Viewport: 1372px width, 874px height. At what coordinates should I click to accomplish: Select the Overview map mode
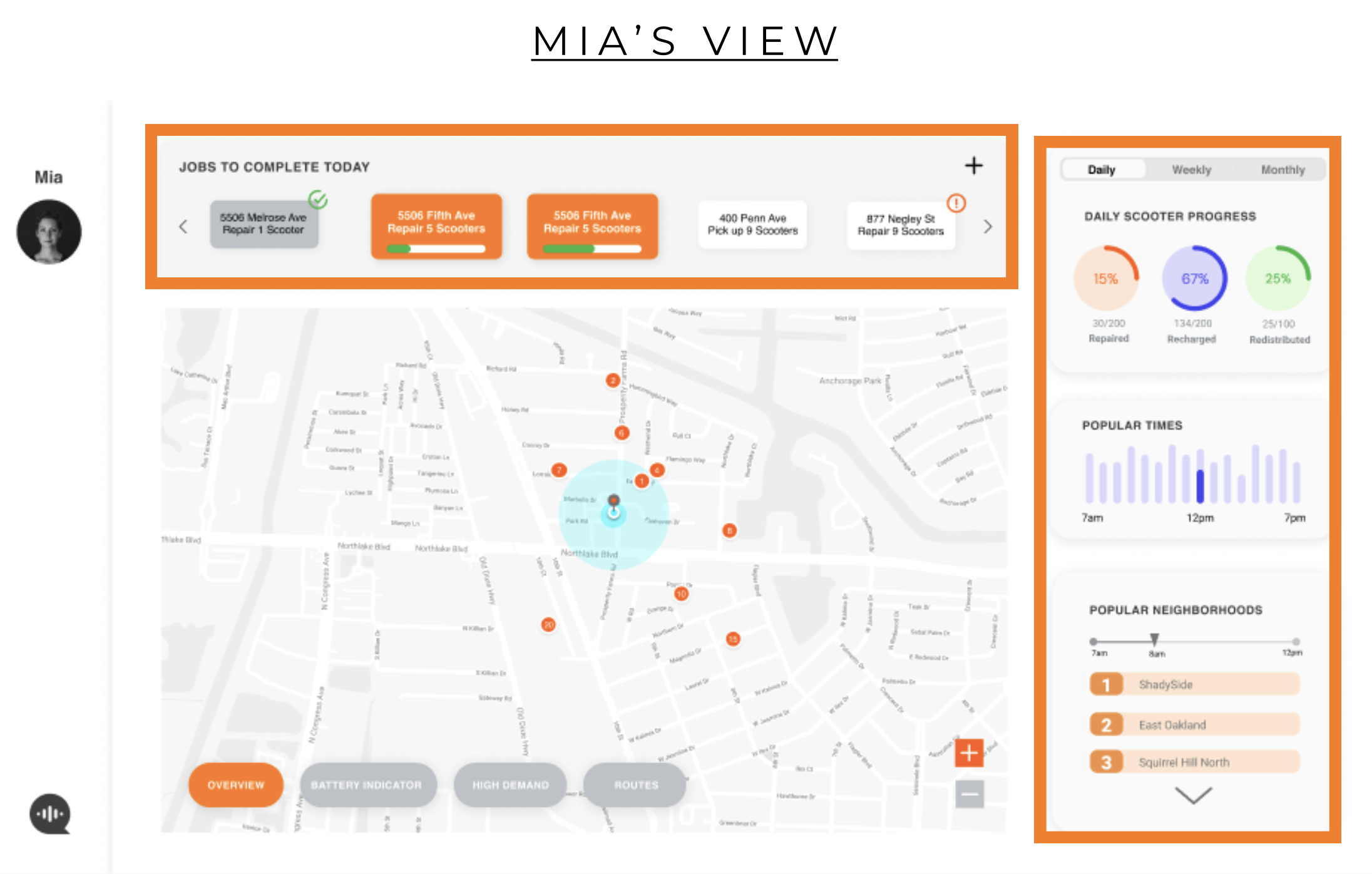(236, 784)
